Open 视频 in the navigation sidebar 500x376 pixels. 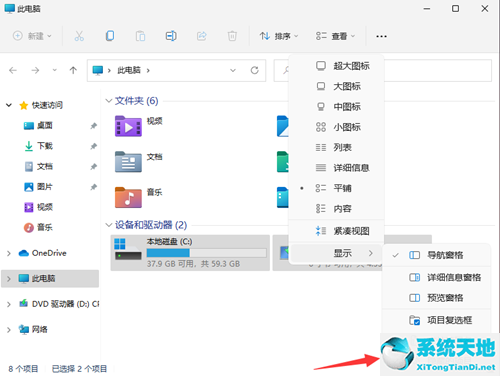coord(45,207)
